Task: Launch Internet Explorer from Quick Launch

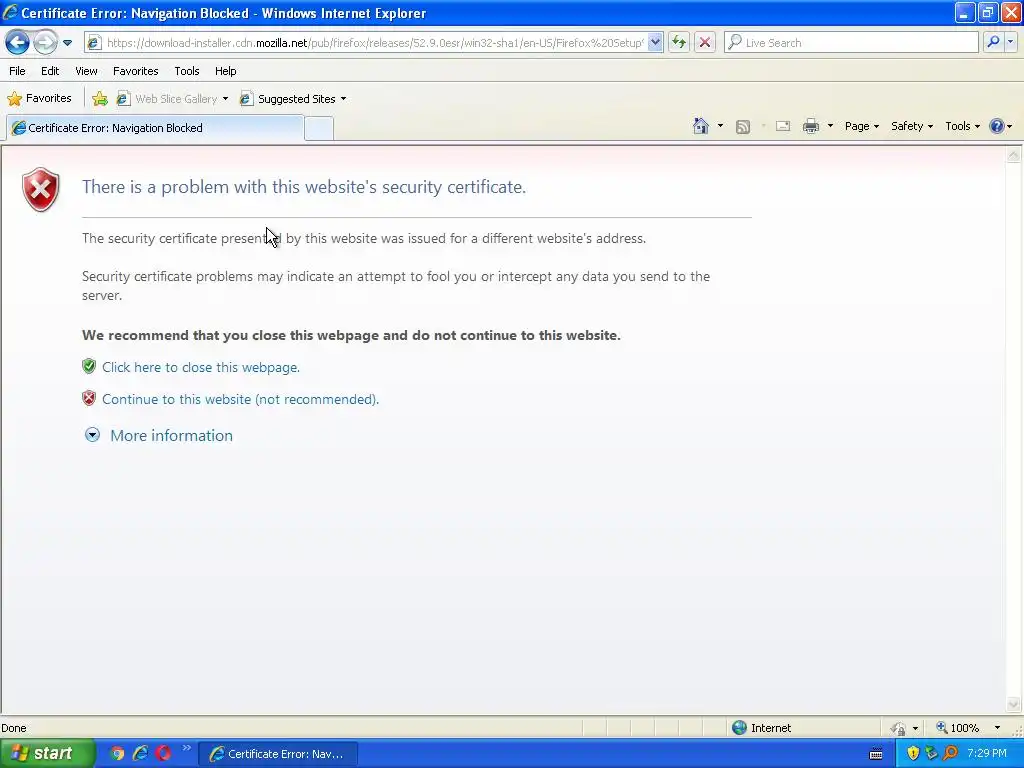Action: (x=140, y=754)
